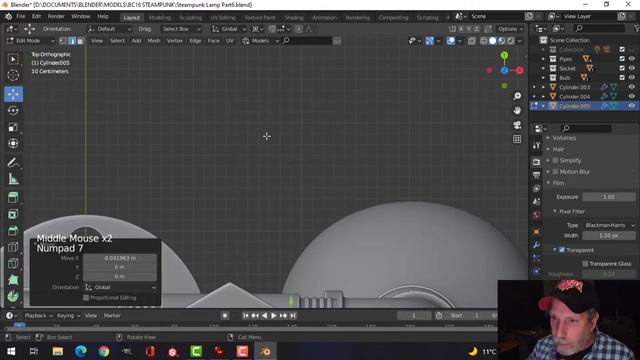
Task: Toggle visibility of Cylinder.003 object
Action: click(632, 87)
